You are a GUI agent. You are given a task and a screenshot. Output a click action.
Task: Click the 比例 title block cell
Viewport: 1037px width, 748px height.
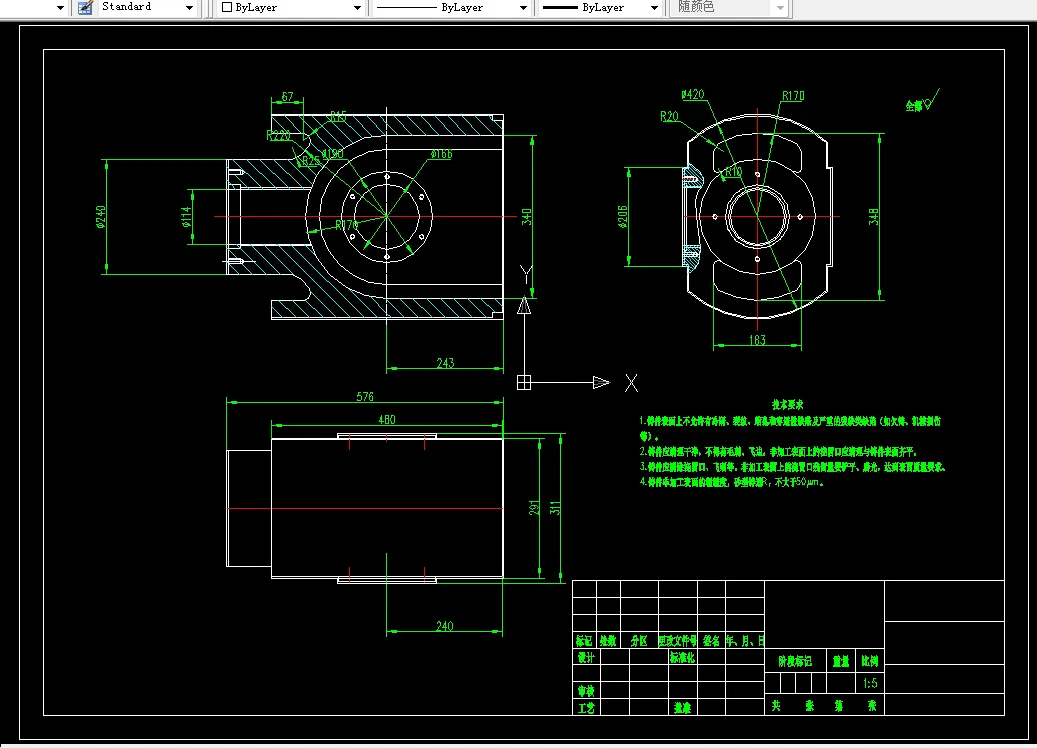click(870, 661)
